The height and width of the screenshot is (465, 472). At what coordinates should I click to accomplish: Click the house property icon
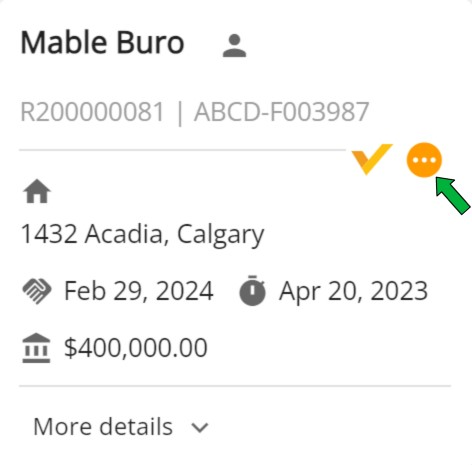point(37,191)
